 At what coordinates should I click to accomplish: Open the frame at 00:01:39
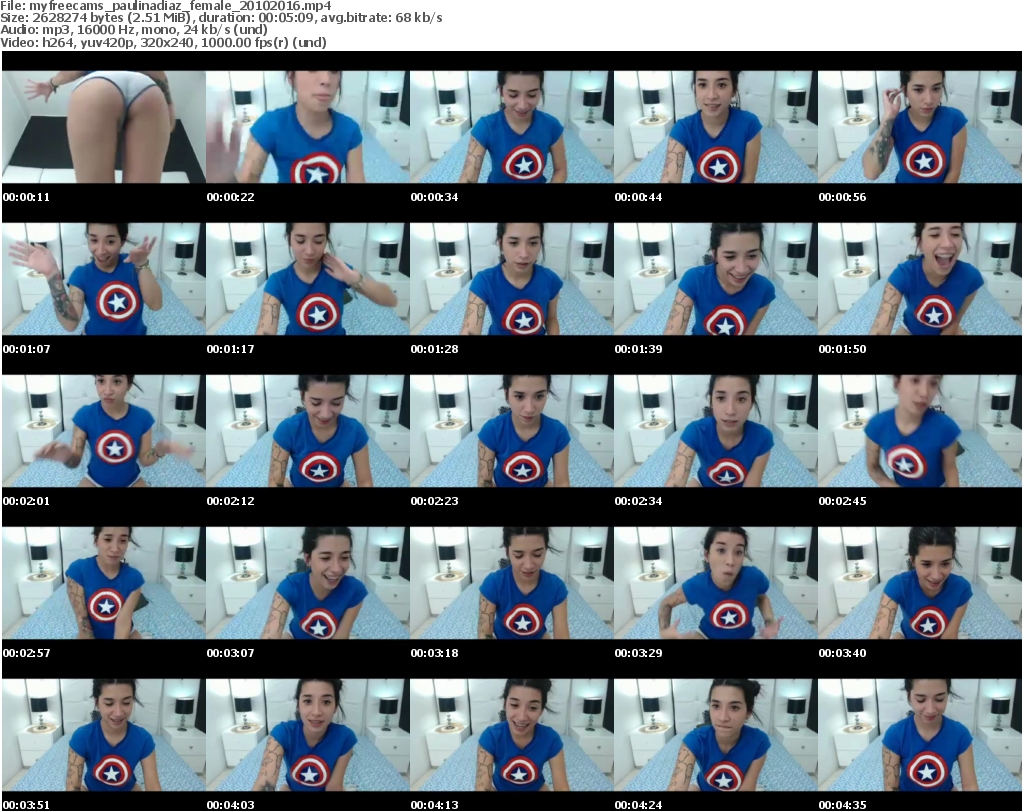point(715,279)
